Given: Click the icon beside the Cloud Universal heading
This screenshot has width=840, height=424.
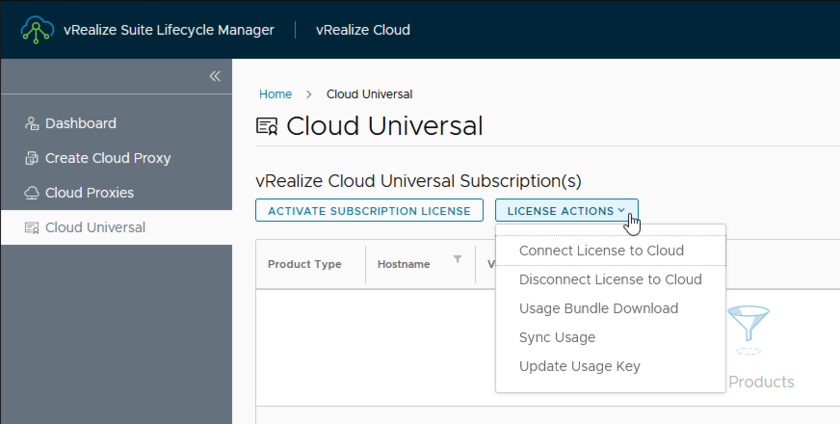Looking at the screenshot, I should [267, 127].
